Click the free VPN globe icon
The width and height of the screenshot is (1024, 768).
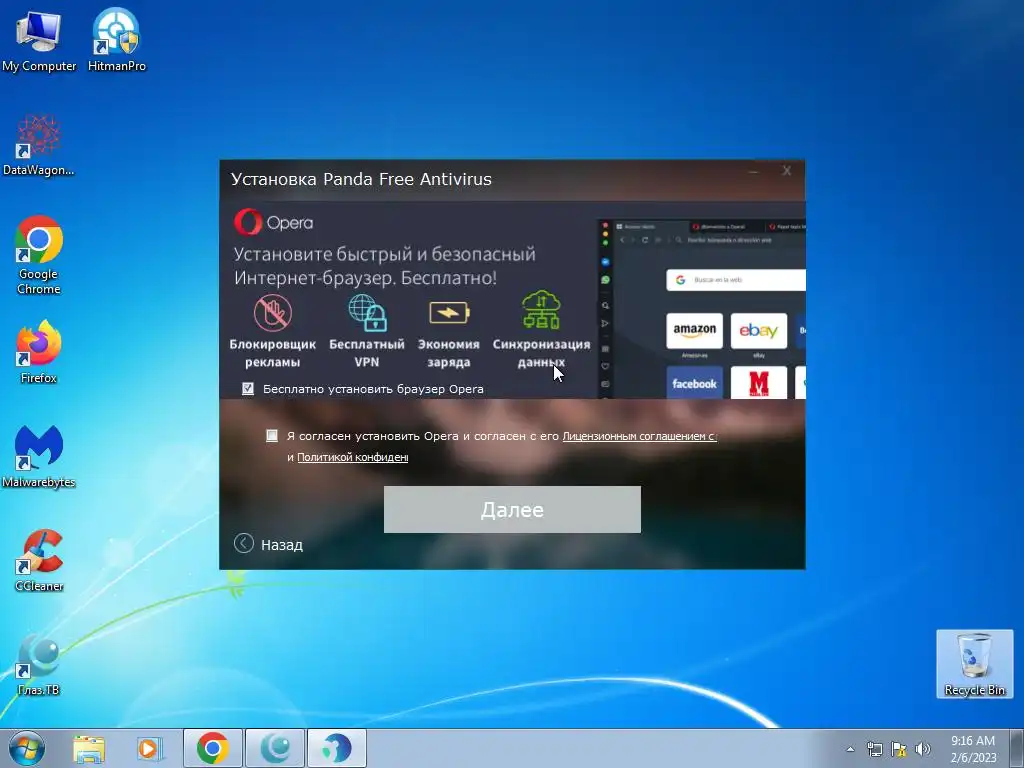[x=367, y=312]
